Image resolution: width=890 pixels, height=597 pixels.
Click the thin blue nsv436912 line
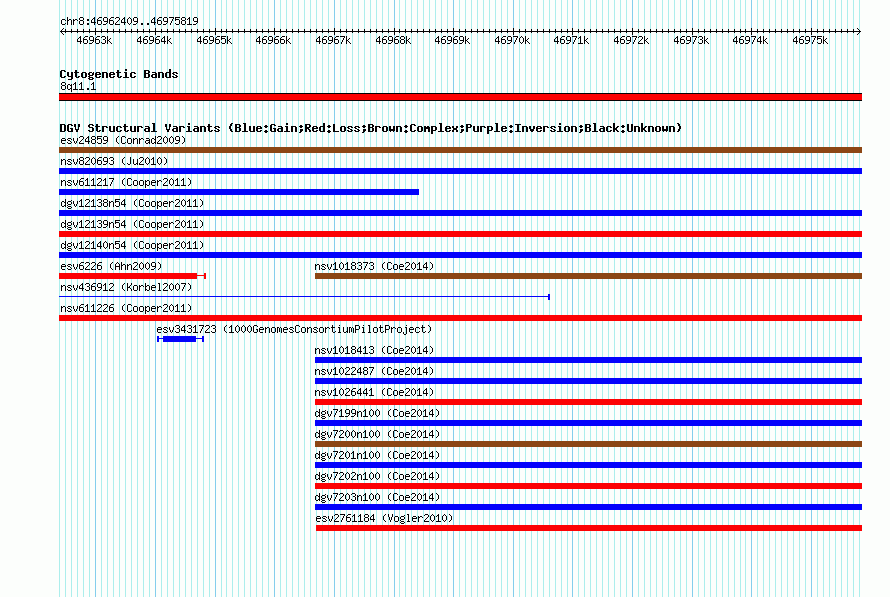[x=304, y=297]
